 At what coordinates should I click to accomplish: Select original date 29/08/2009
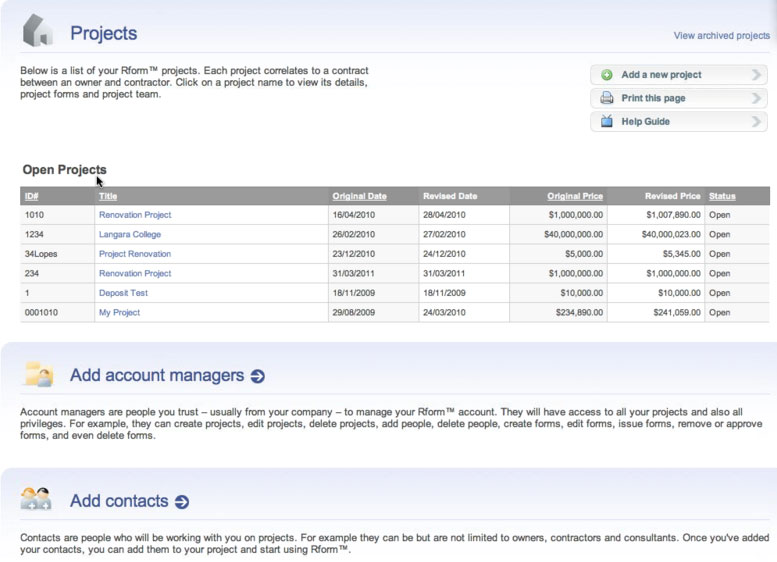click(353, 312)
